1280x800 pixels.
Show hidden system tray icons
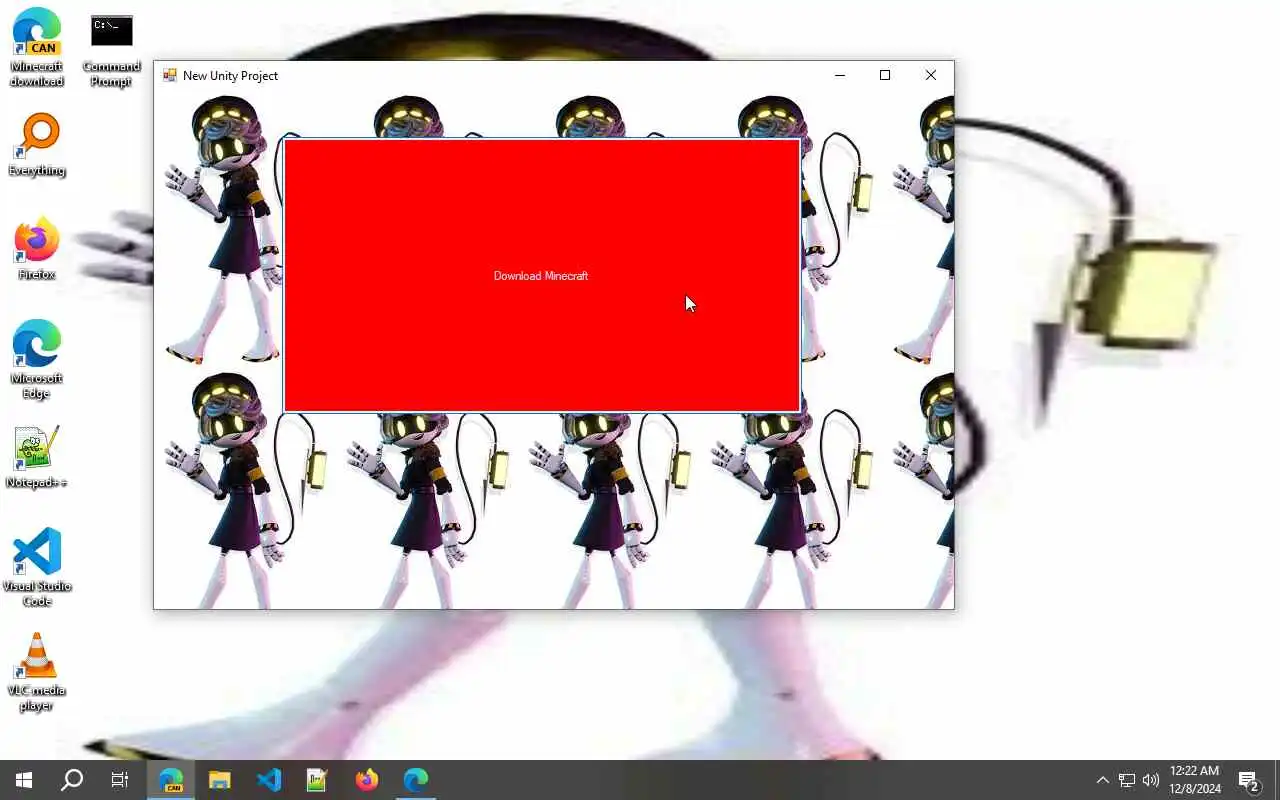(x=1102, y=780)
